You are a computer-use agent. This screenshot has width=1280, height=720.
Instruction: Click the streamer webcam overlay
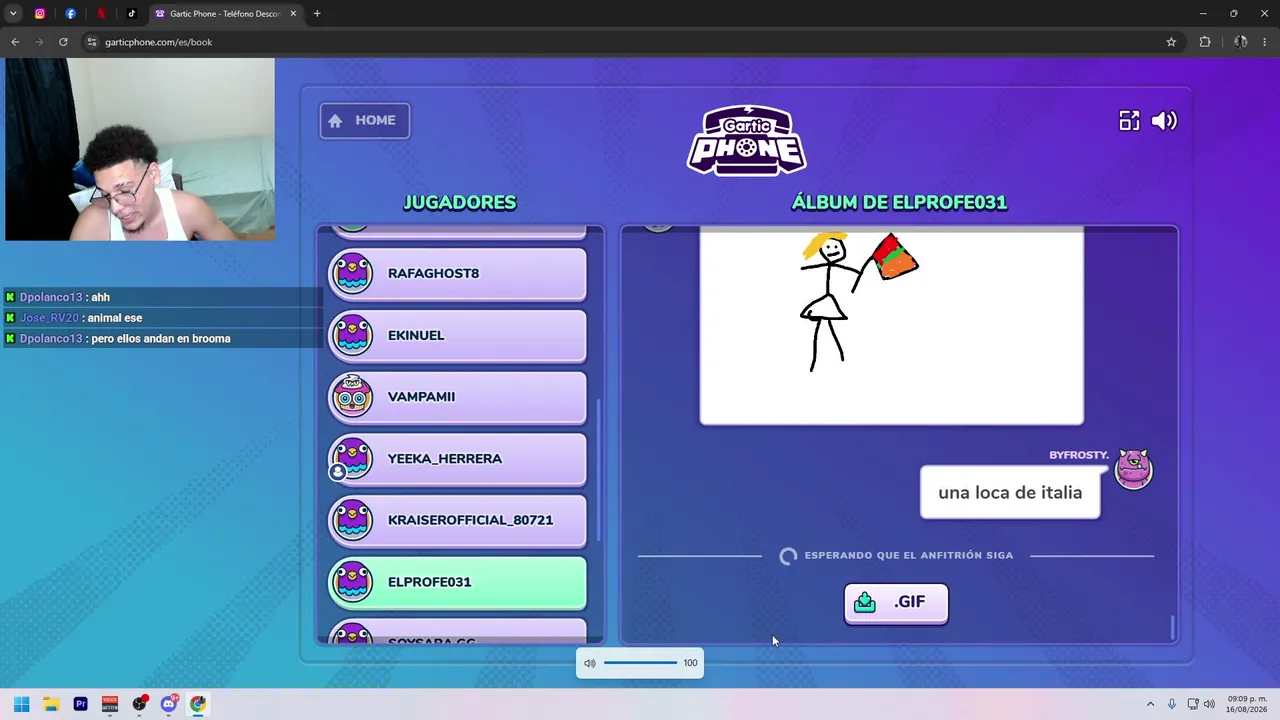pos(139,149)
